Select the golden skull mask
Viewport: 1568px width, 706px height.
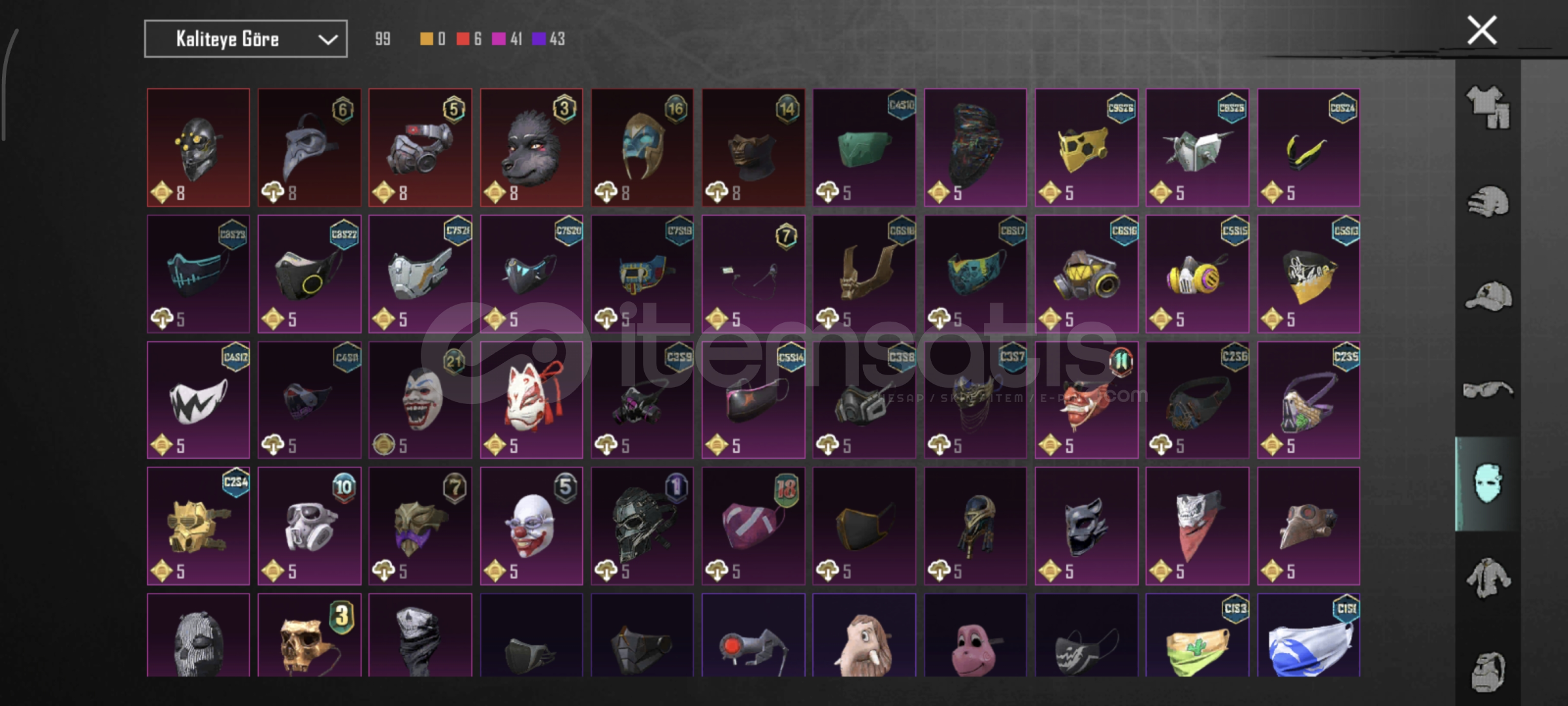tap(309, 635)
